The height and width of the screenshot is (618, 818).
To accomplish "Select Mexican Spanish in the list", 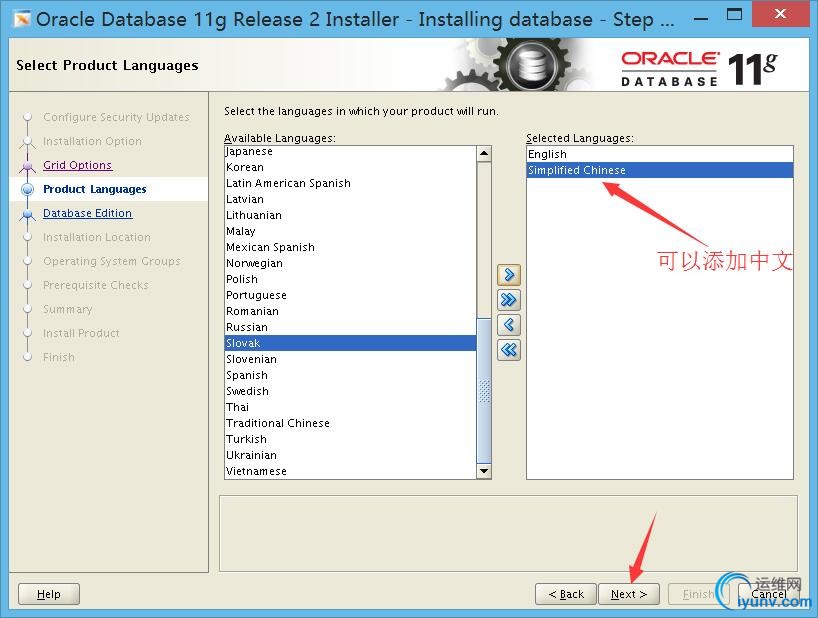I will point(350,247).
